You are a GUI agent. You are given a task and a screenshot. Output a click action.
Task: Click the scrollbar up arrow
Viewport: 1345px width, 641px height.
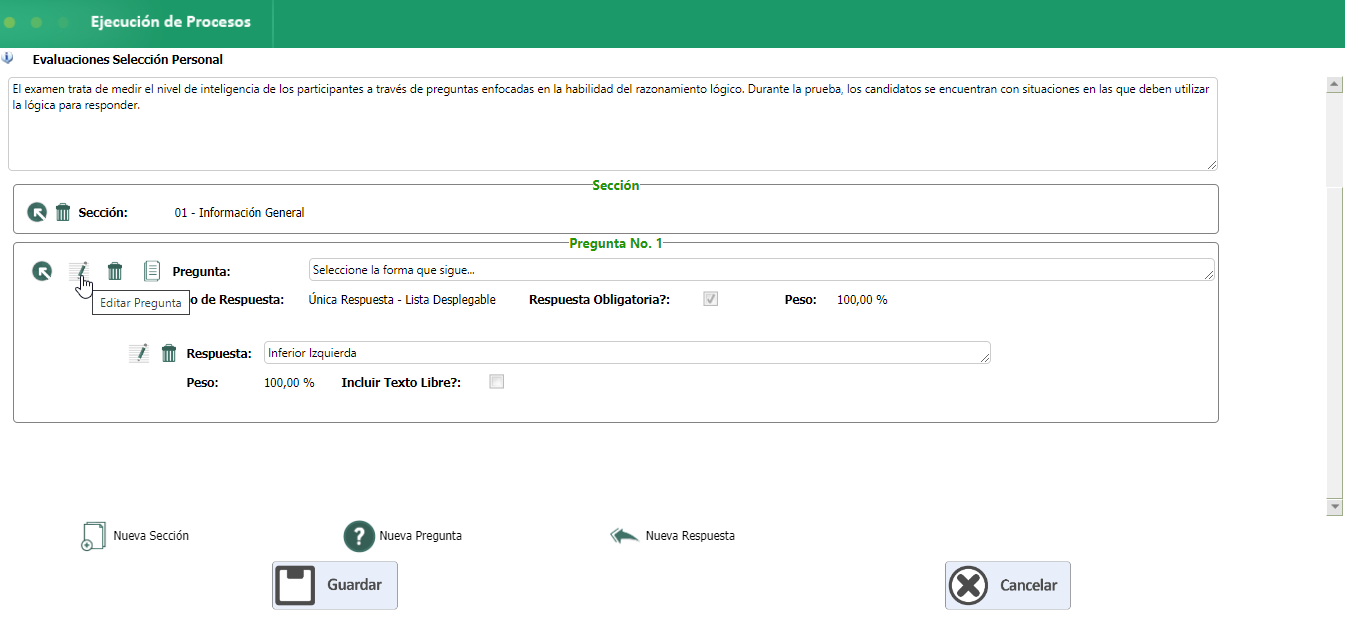coord(1334,85)
